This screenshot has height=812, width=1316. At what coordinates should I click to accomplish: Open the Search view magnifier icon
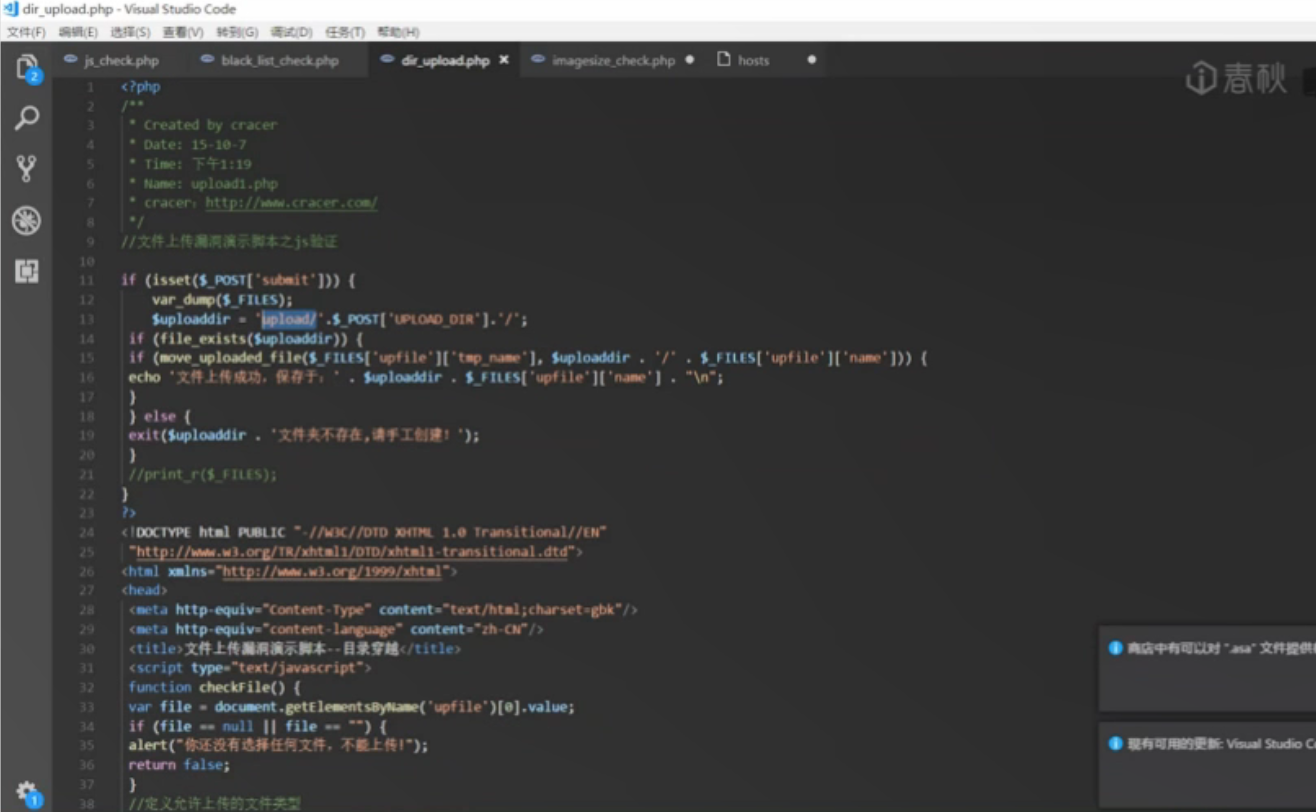tap(27, 118)
